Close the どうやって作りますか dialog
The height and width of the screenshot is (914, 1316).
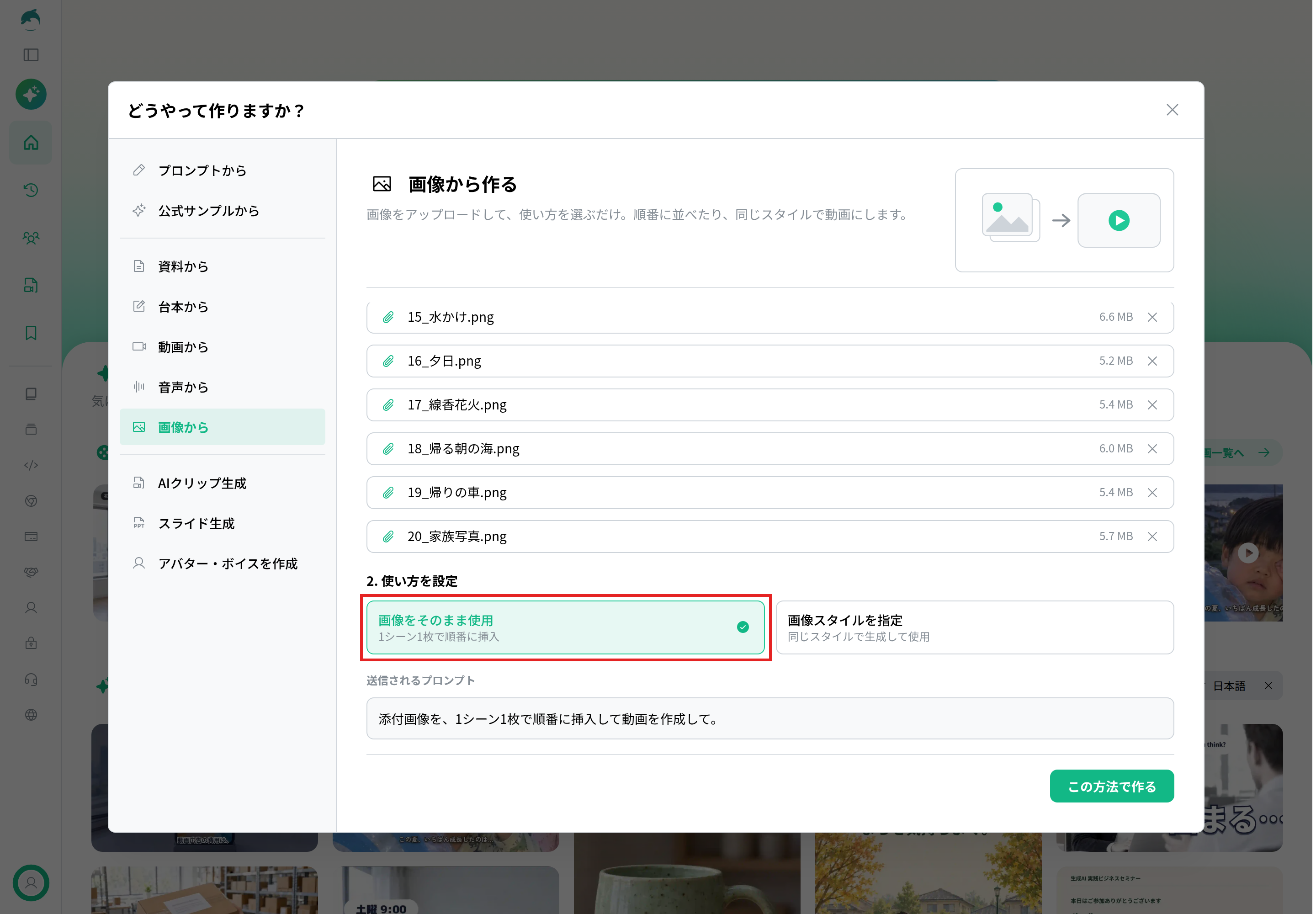pos(1172,110)
